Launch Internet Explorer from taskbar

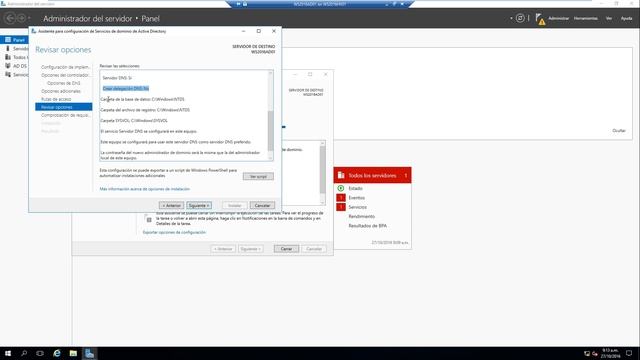click(x=57, y=353)
